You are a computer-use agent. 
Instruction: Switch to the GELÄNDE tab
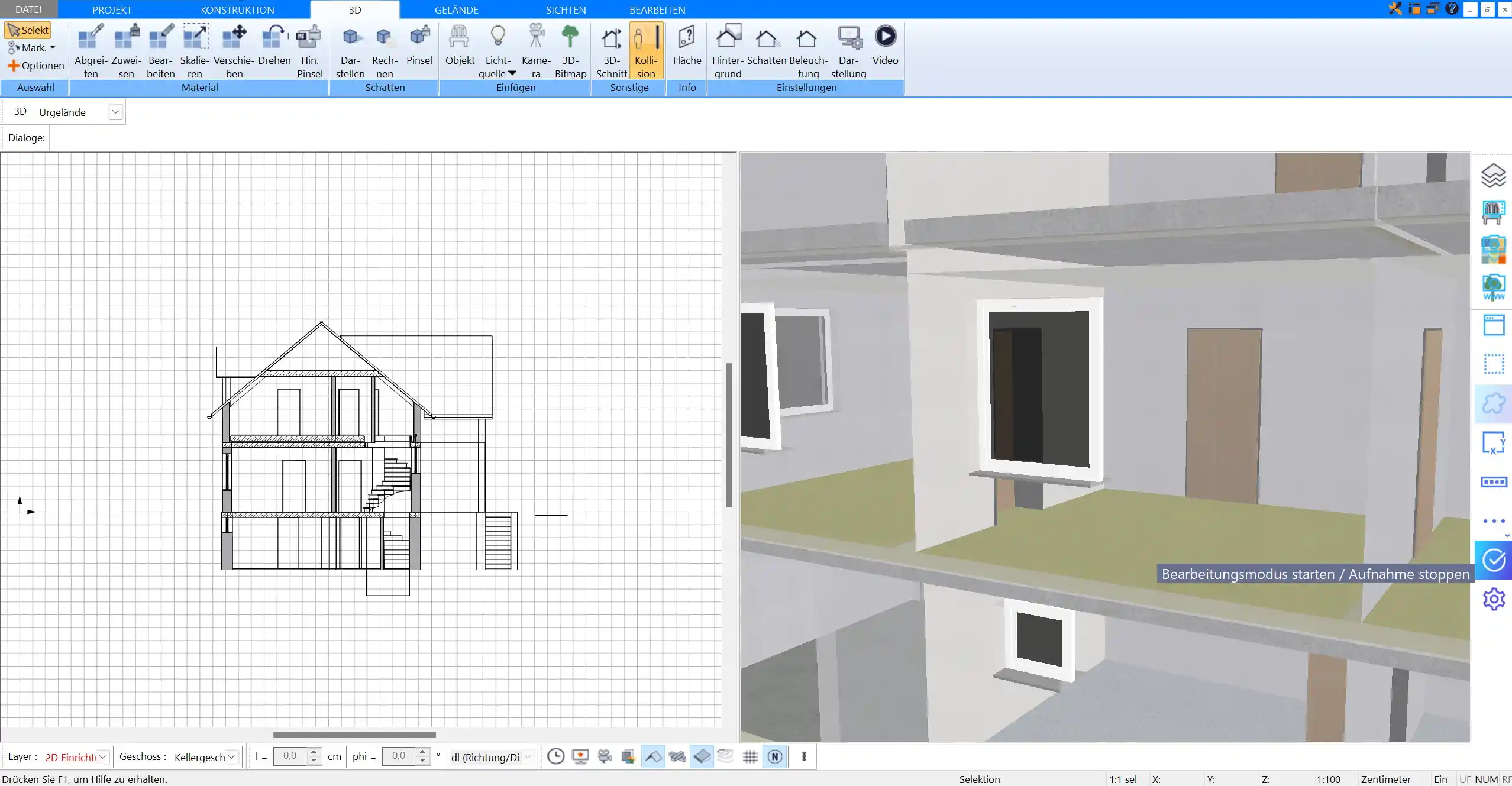pyautogui.click(x=456, y=9)
